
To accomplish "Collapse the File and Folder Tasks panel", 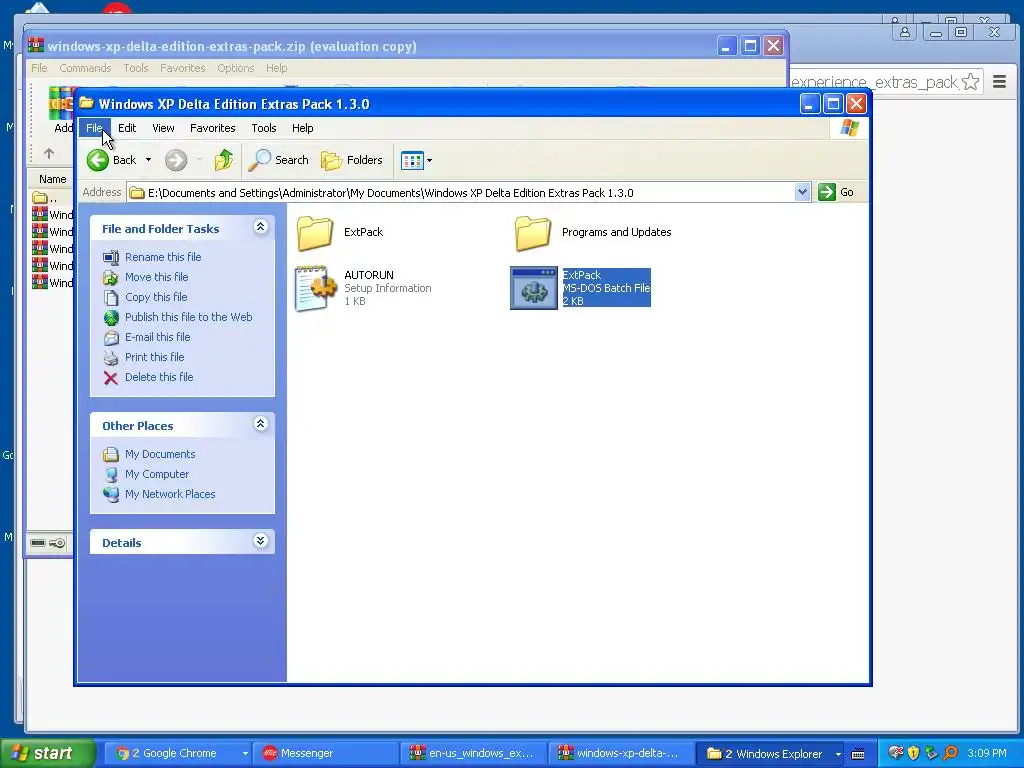I will pyautogui.click(x=260, y=227).
